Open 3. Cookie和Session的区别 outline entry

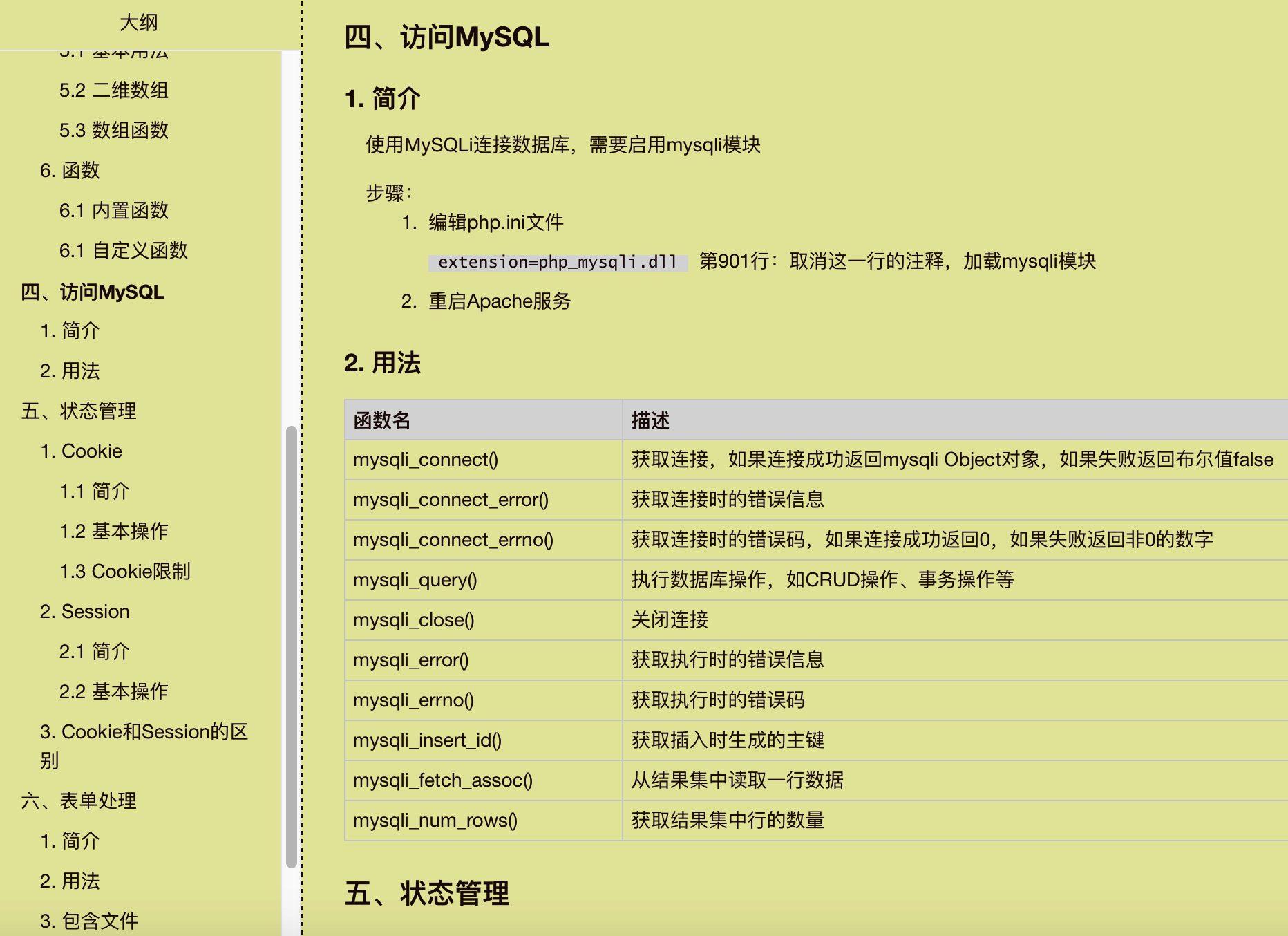coord(144,745)
